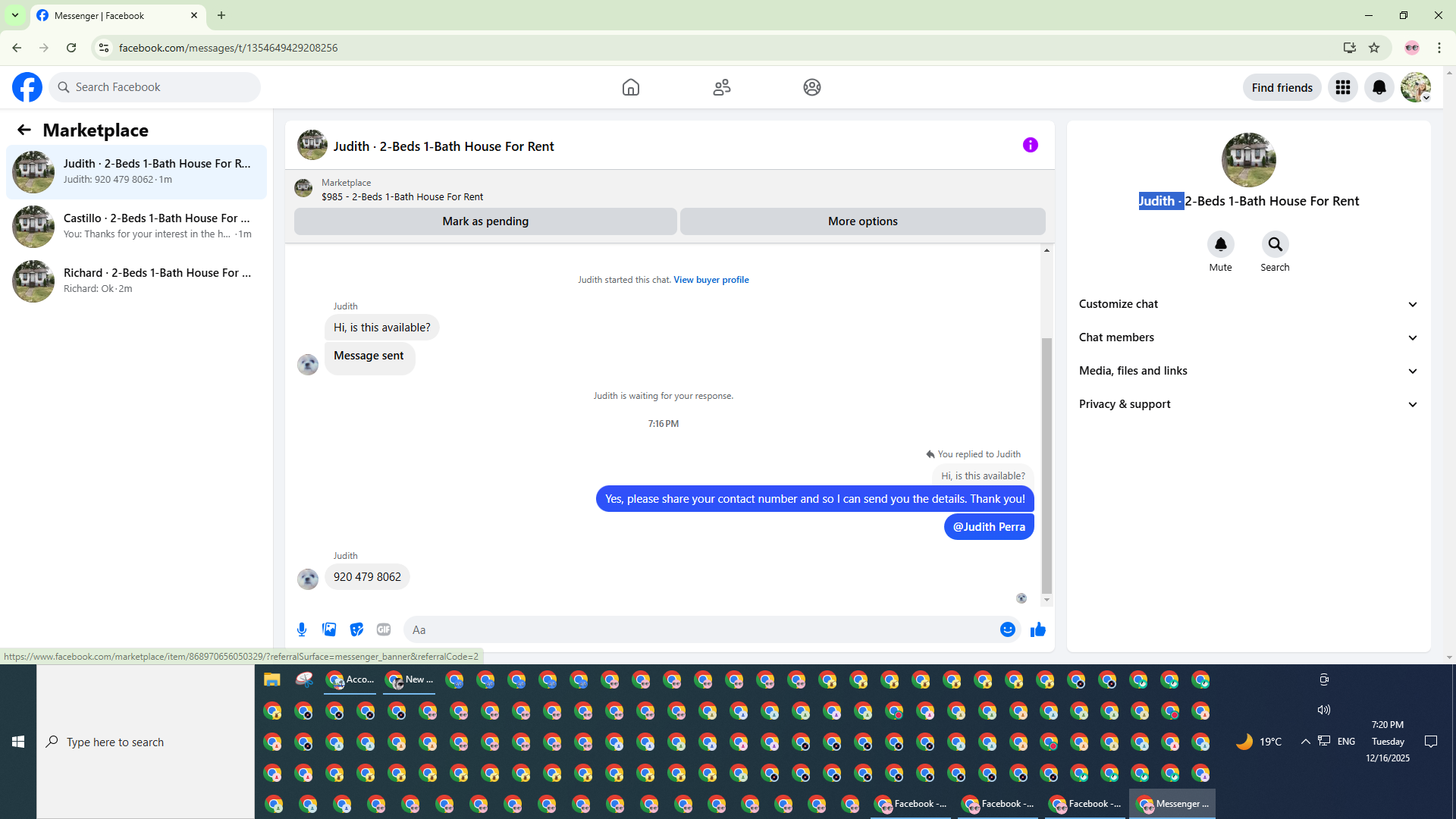Click the 920 479 8062 message bubble

coord(367,577)
